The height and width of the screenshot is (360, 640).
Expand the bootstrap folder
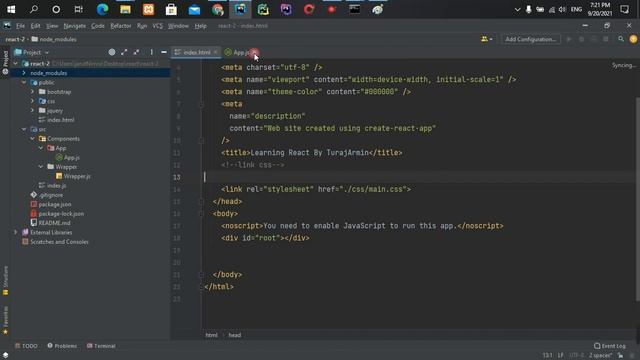click(x=32, y=92)
